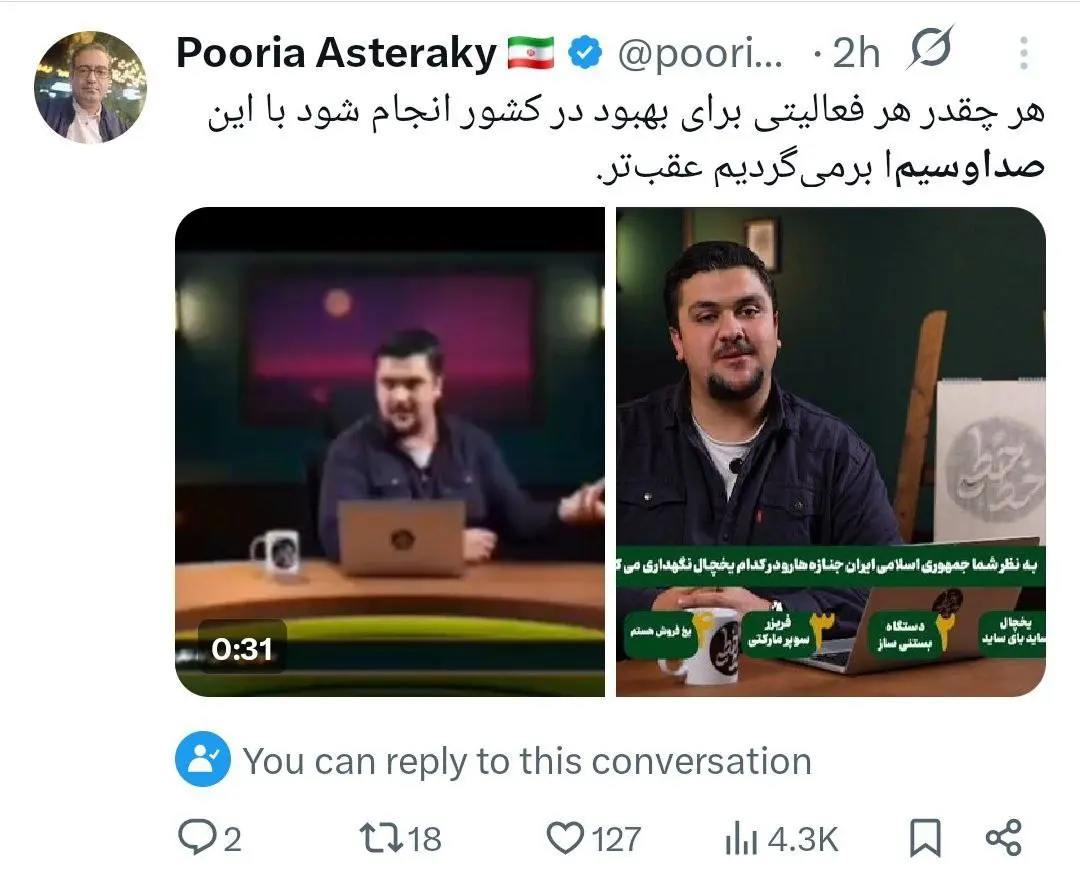Click the Grok slashed-circle icon

[930, 48]
